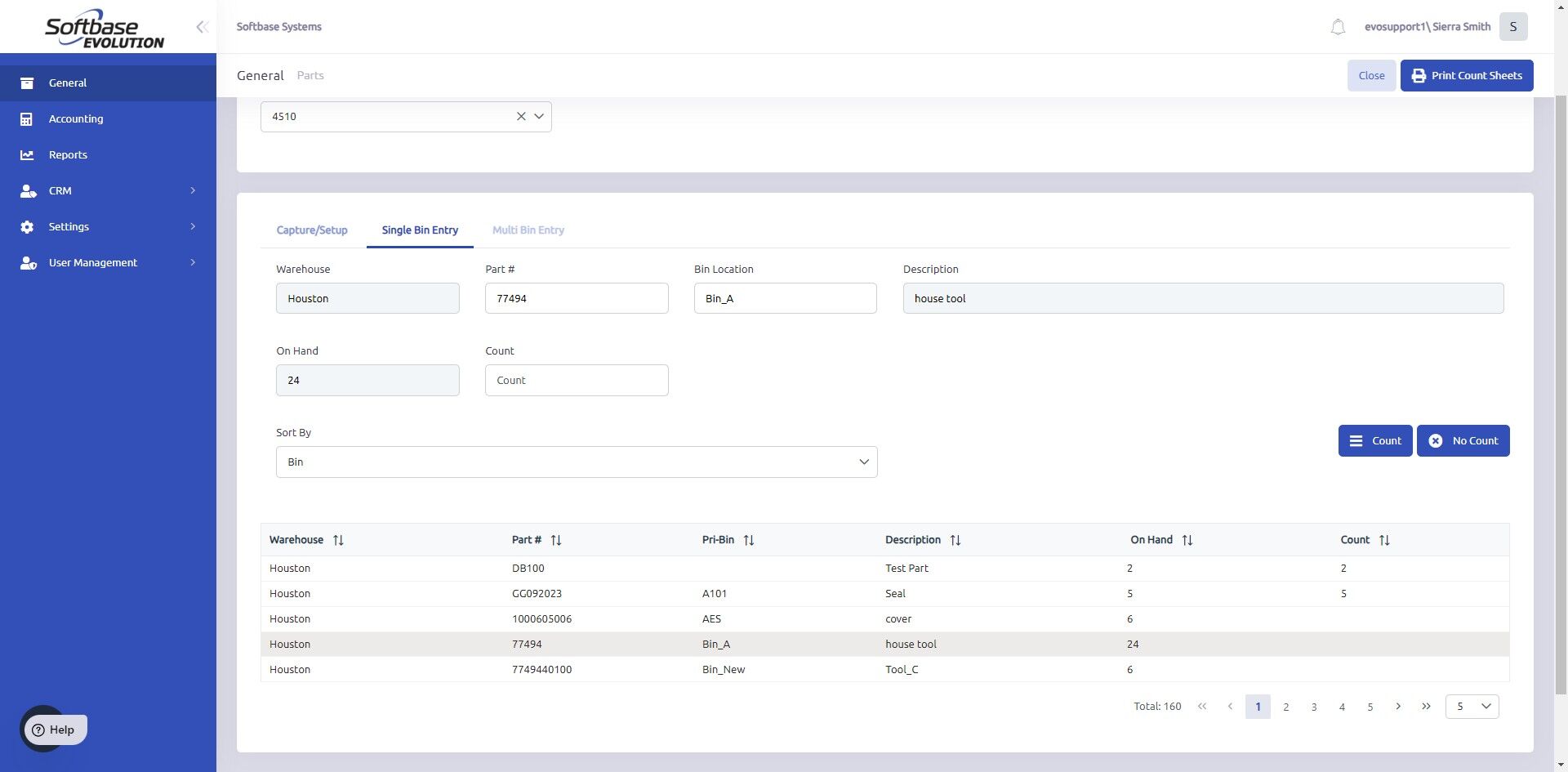Sort table by Pri-Bin column arrows
The width and height of the screenshot is (1568, 772).
(x=749, y=540)
